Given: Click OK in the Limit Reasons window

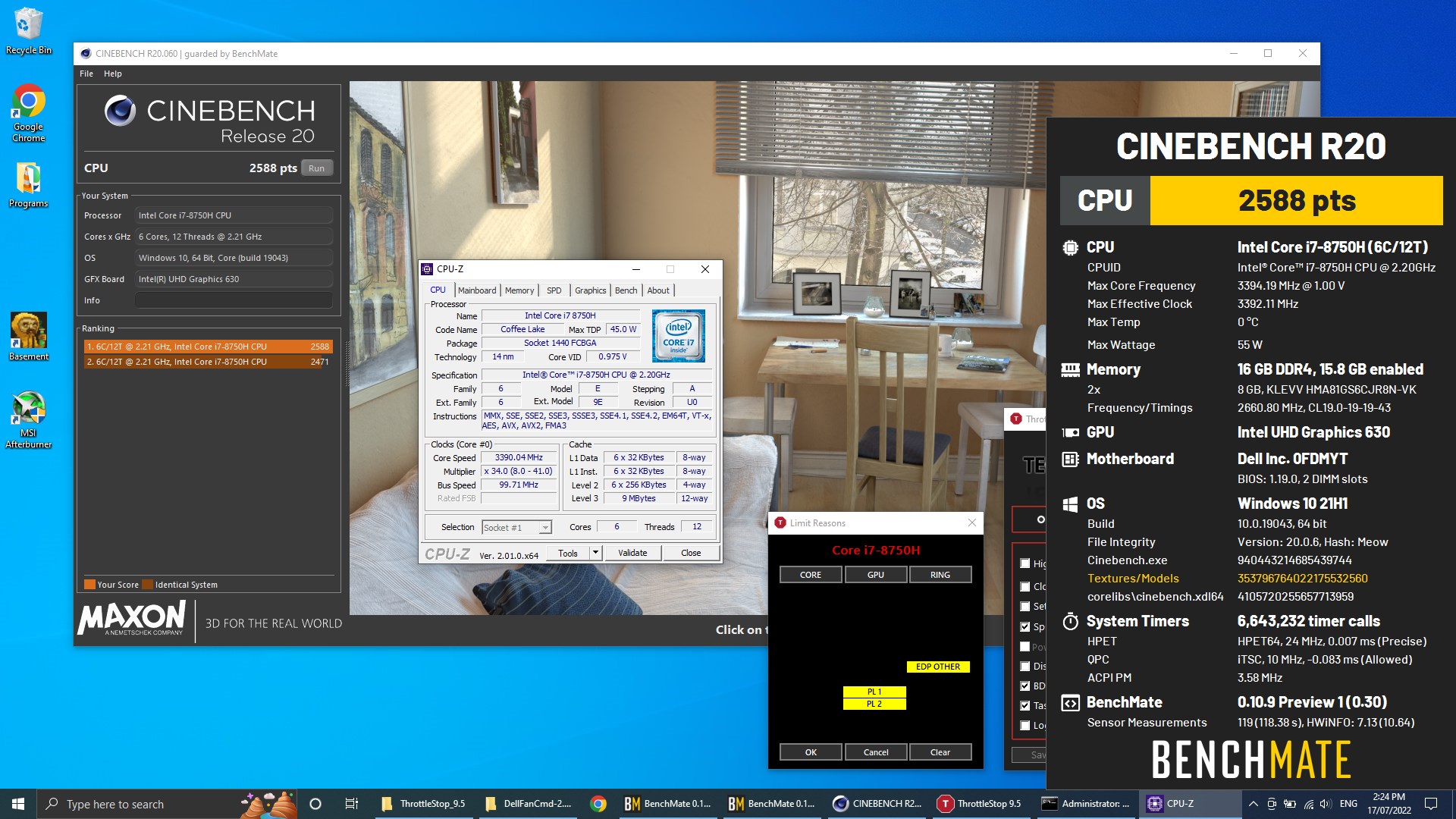Looking at the screenshot, I should click(811, 752).
